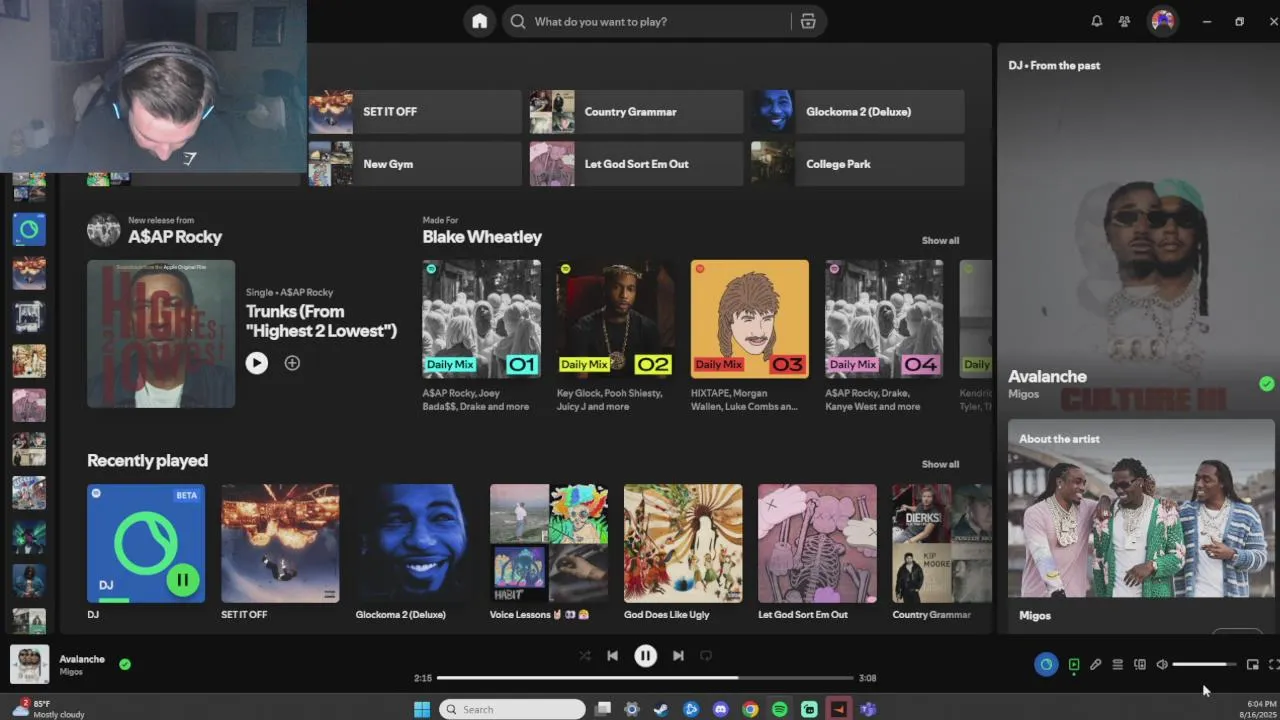Image resolution: width=1280 pixels, height=720 pixels.
Task: Open the Avalanche now-playing cover thumbnail
Action: tap(29, 665)
